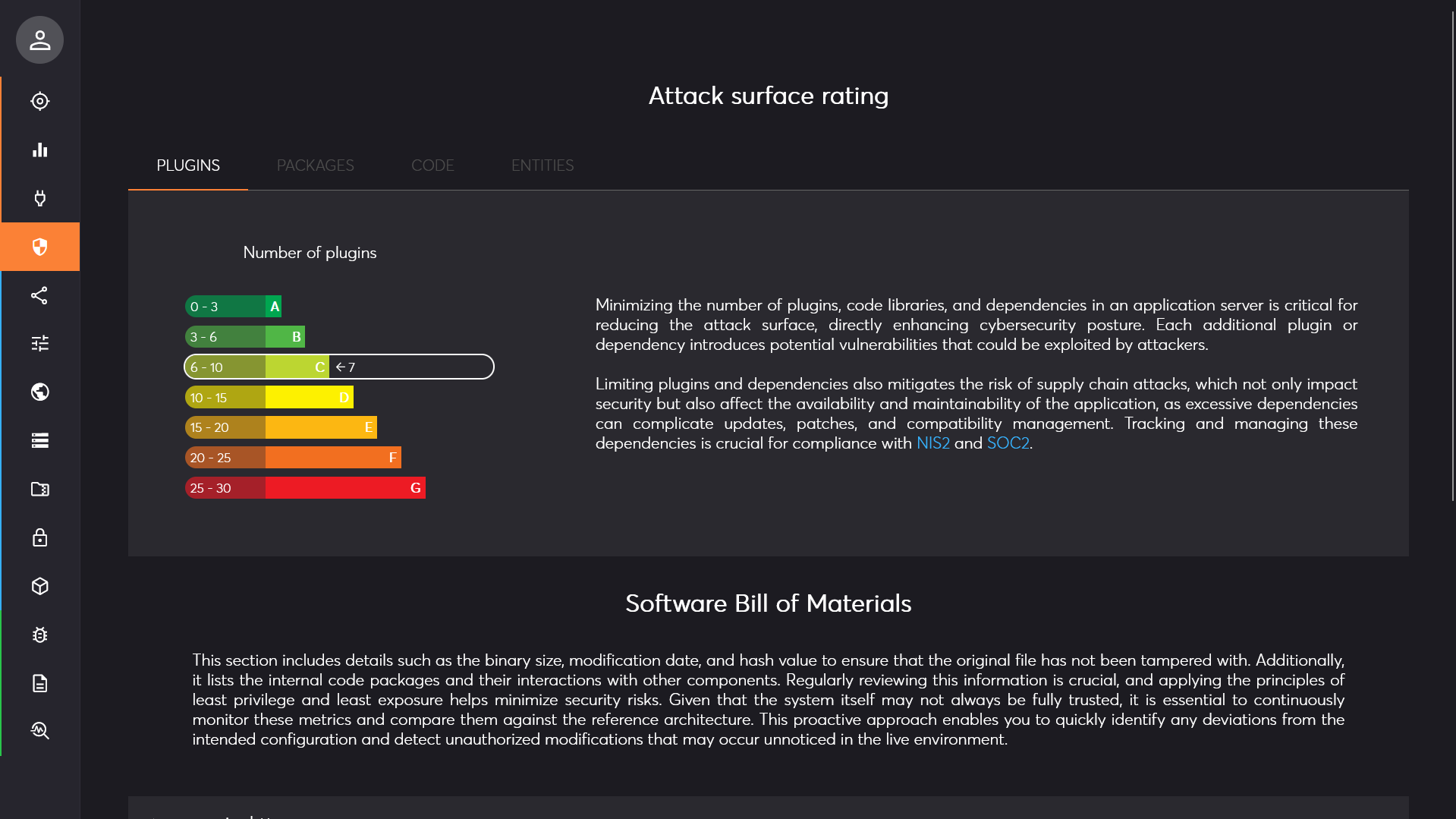Viewport: 1456px width, 819px height.
Task: Open the globe sidebar icon
Action: [39, 392]
